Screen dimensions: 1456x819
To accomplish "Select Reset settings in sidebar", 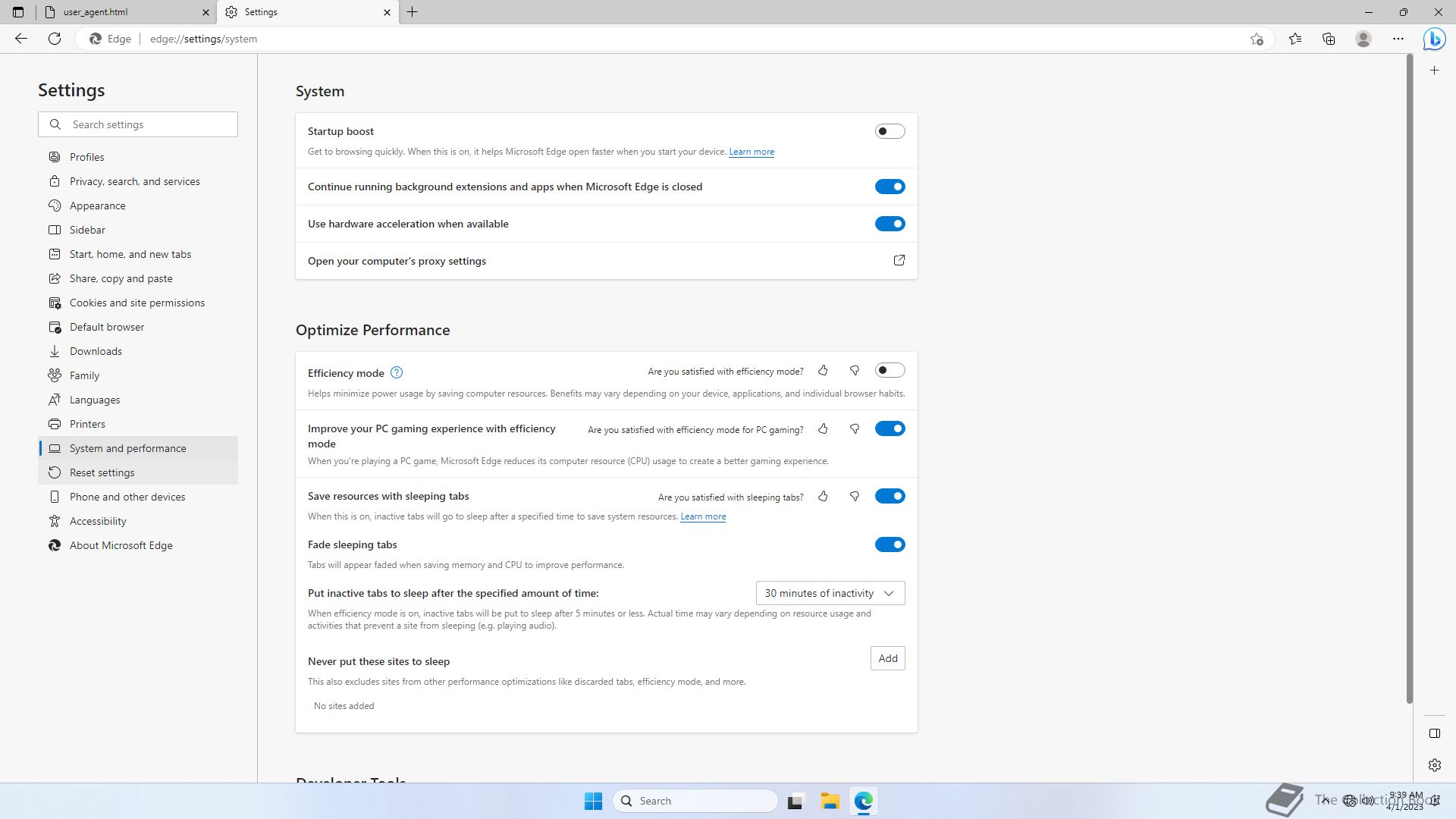I will pos(138,472).
